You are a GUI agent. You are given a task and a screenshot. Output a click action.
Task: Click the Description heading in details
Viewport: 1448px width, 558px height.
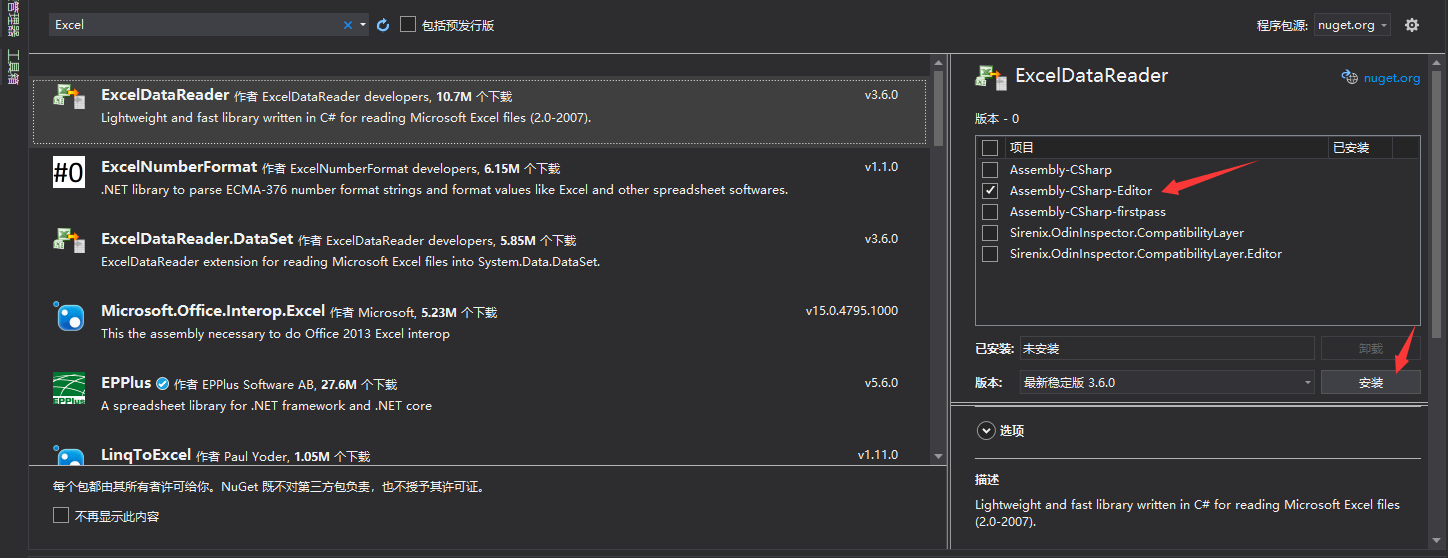[987, 480]
